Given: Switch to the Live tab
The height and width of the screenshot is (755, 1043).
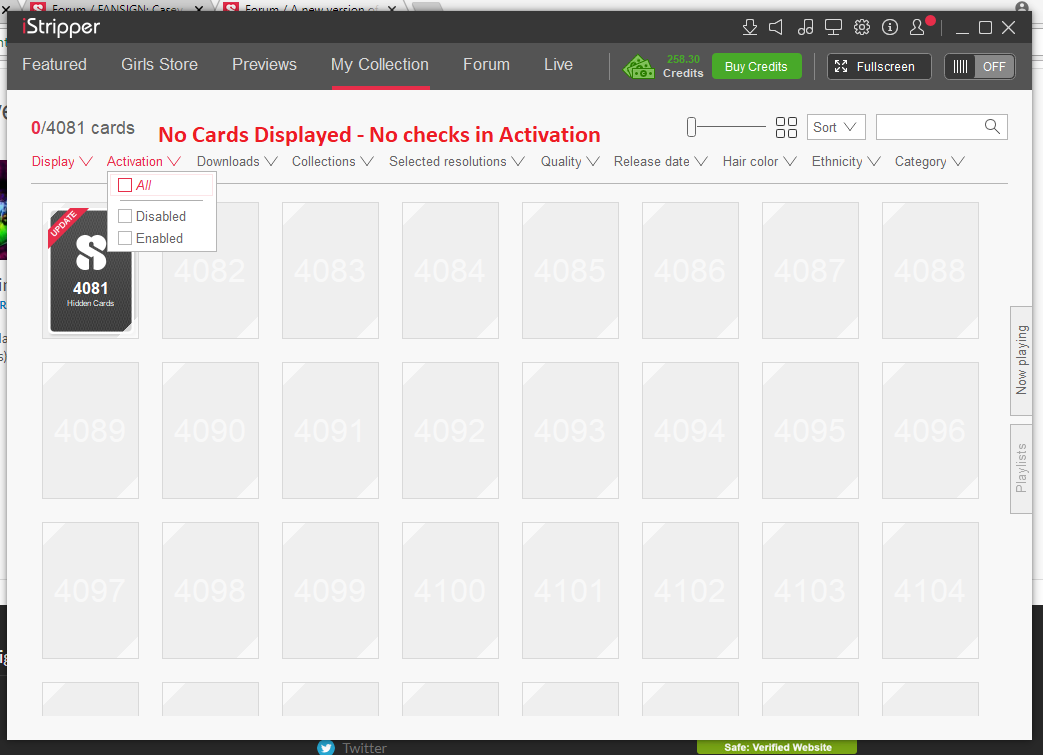Looking at the screenshot, I should [x=558, y=65].
